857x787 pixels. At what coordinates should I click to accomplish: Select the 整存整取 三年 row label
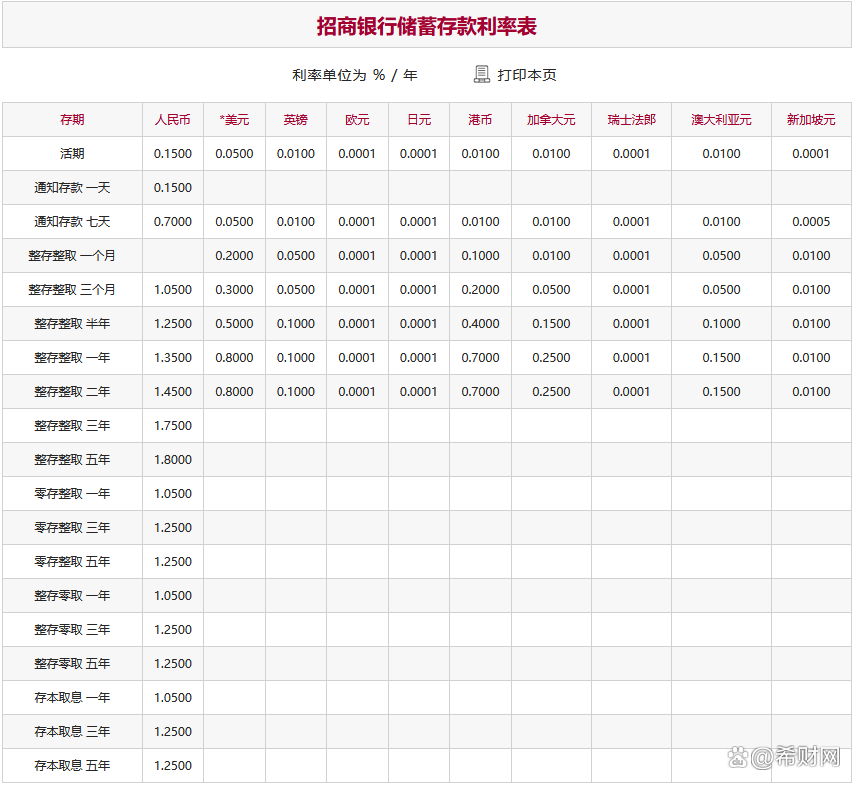point(72,425)
